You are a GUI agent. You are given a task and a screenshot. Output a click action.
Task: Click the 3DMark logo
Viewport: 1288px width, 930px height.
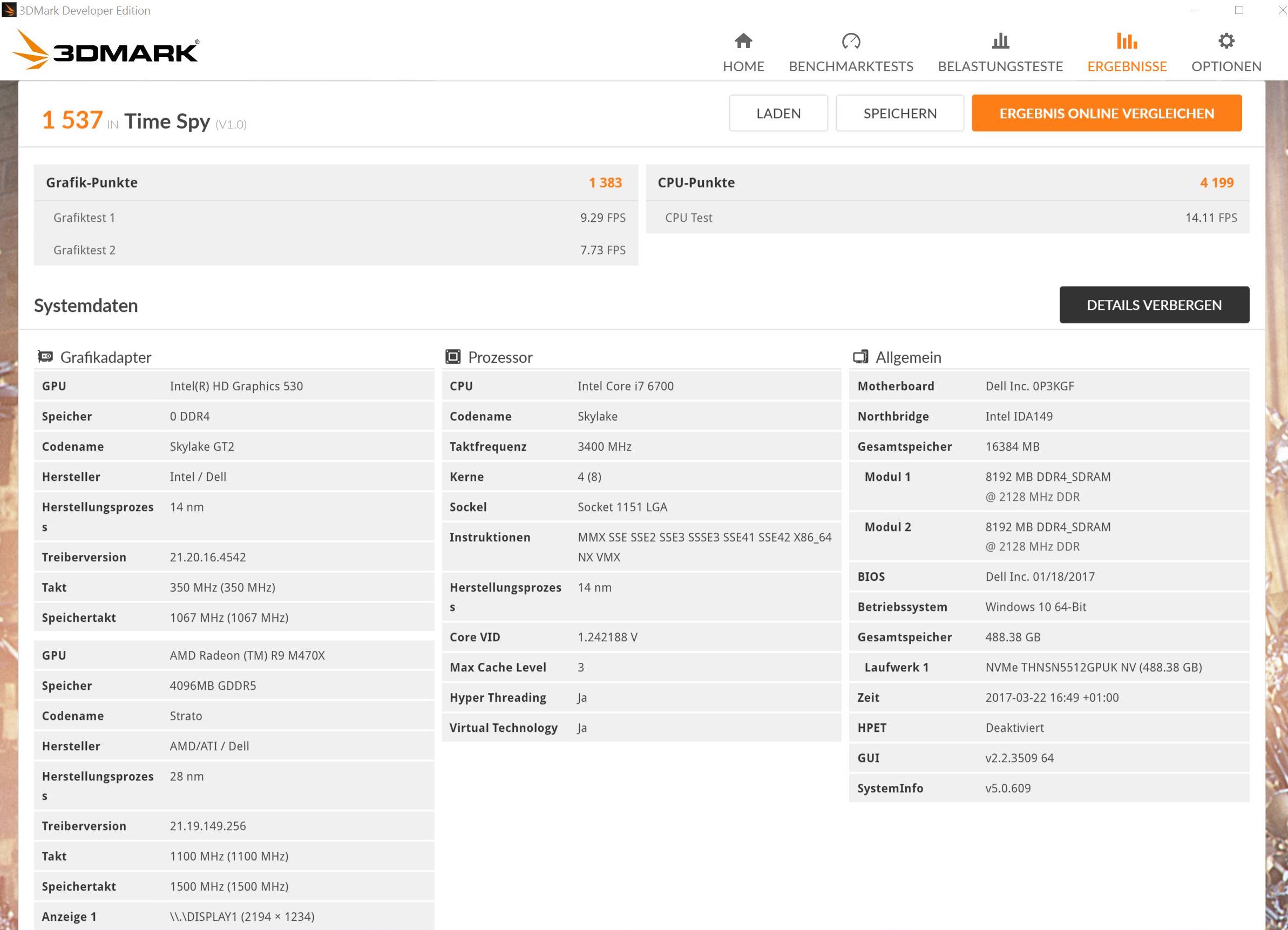[106, 50]
